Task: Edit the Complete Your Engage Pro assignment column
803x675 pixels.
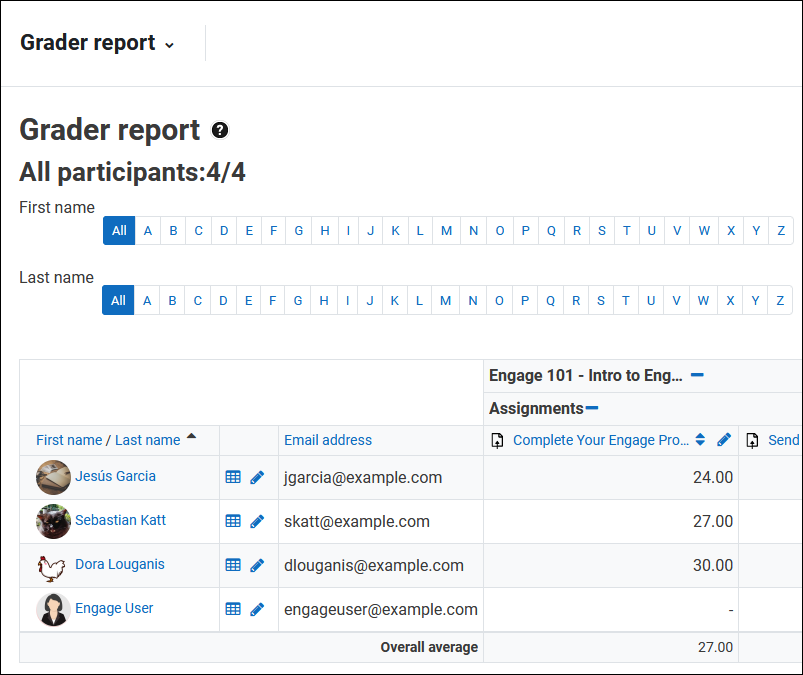Action: (724, 440)
